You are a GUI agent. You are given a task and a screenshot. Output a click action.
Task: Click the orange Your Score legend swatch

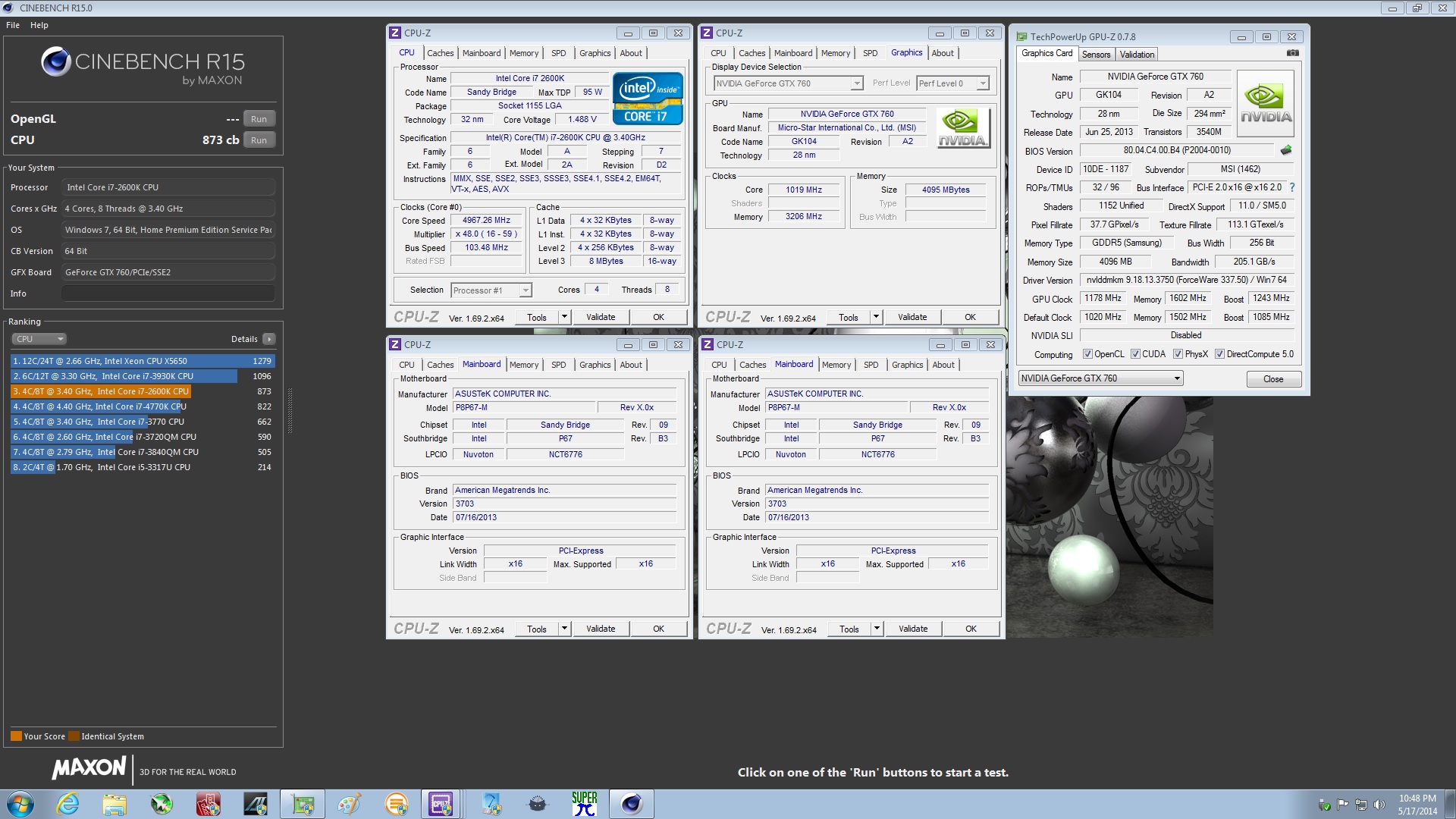click(16, 736)
